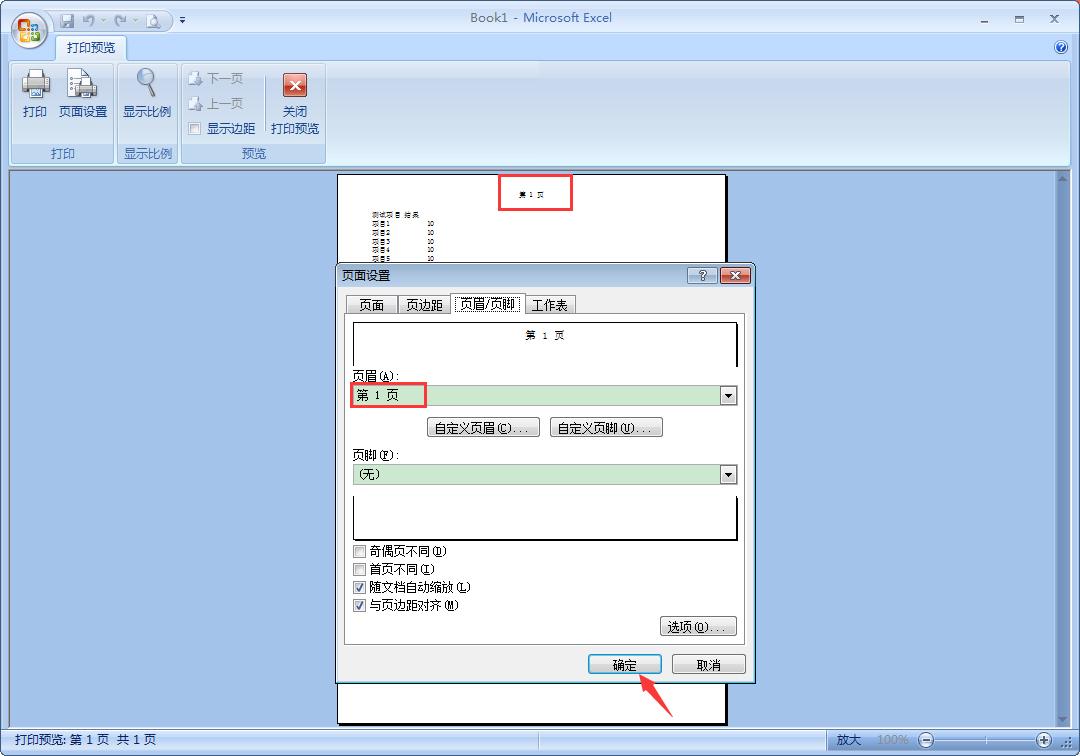Click the print preview icon in quick access toolbar
The height and width of the screenshot is (756, 1080).
click(153, 21)
